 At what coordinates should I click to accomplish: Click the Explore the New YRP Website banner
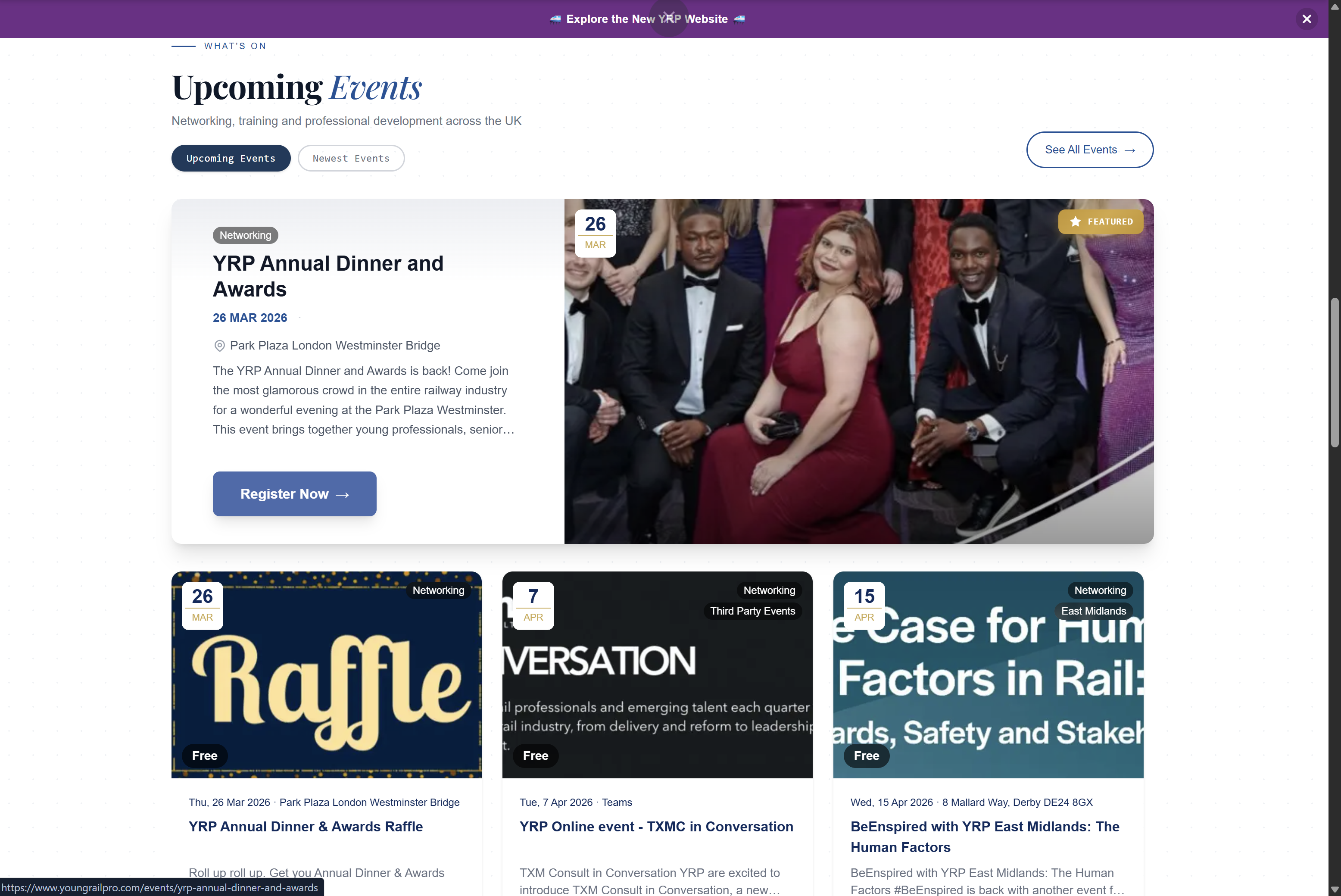pyautogui.click(x=647, y=19)
